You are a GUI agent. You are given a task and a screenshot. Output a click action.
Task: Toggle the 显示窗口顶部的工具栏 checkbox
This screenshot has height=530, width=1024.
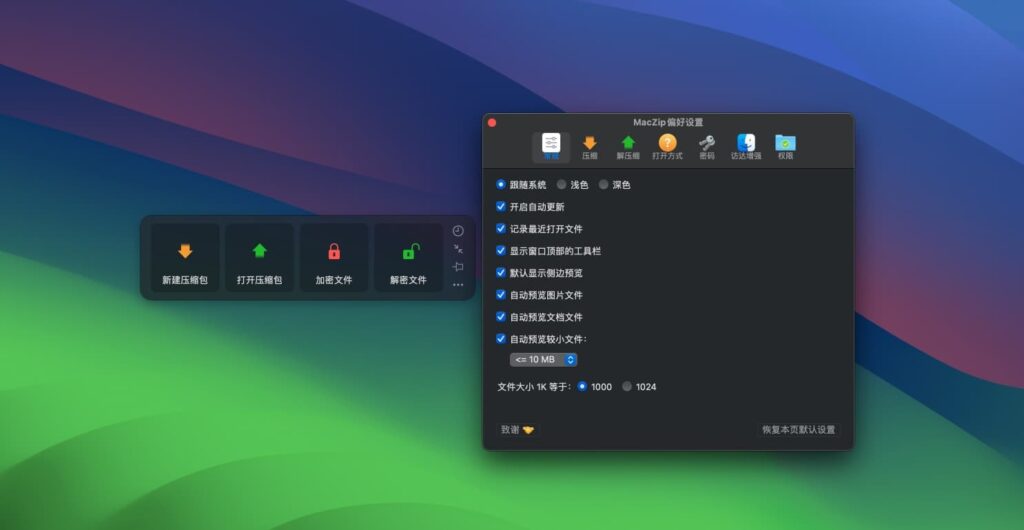(x=501, y=251)
